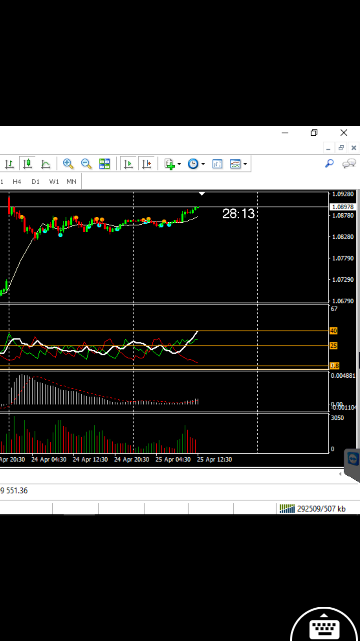Open the chat bubbles icon
The height and width of the screenshot is (641, 360).
349,164
